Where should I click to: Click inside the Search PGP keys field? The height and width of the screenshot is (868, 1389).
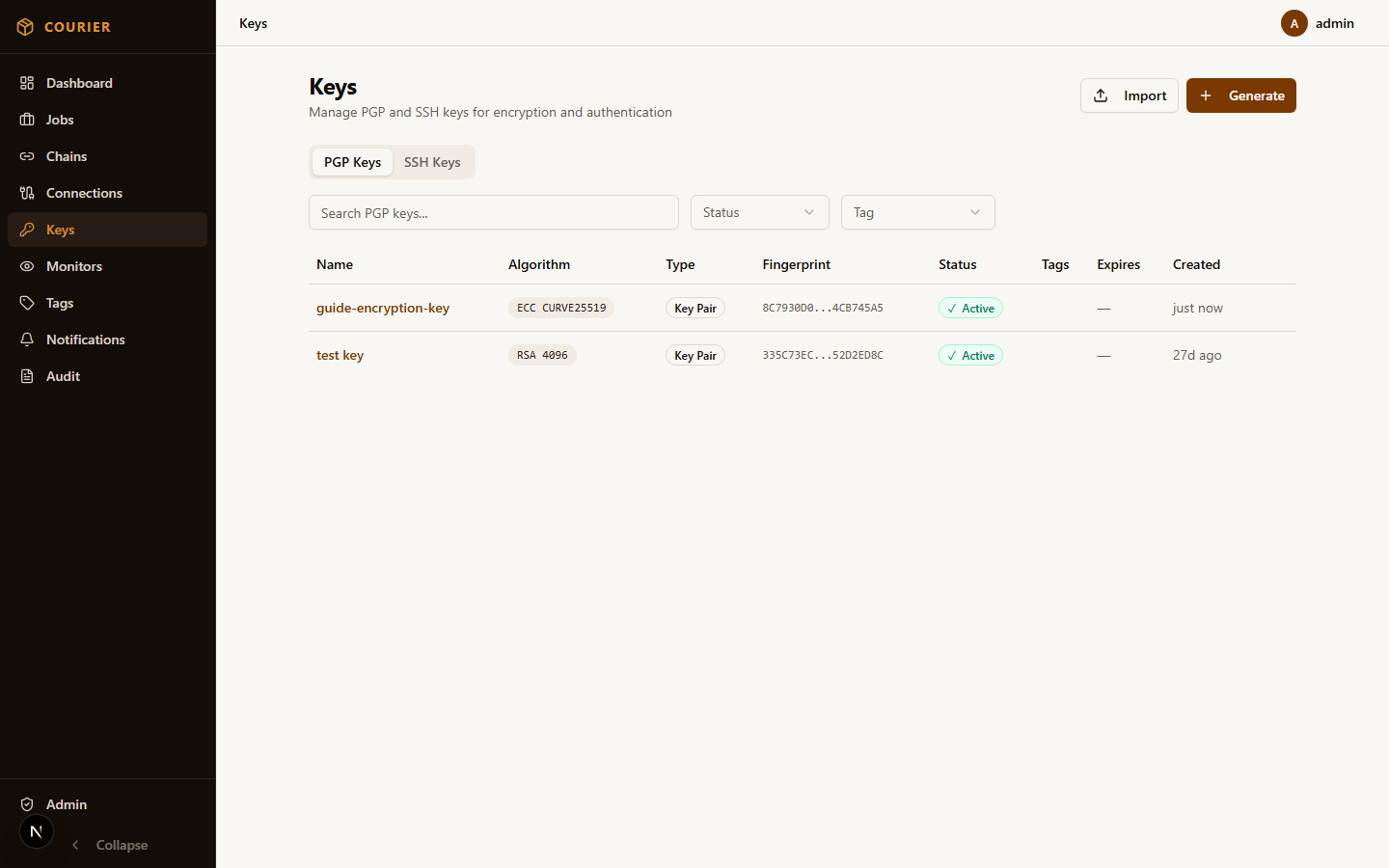[x=493, y=212]
